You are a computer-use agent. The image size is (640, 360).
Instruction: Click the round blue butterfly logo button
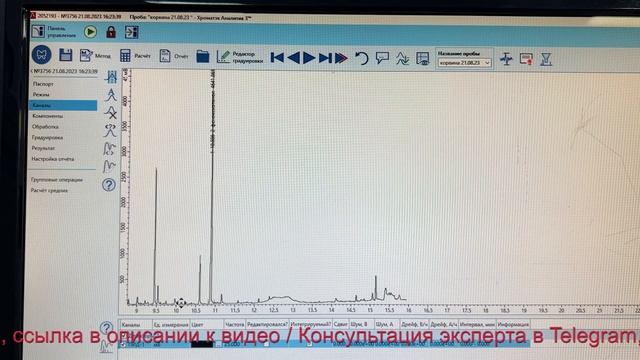pyautogui.click(x=42, y=55)
